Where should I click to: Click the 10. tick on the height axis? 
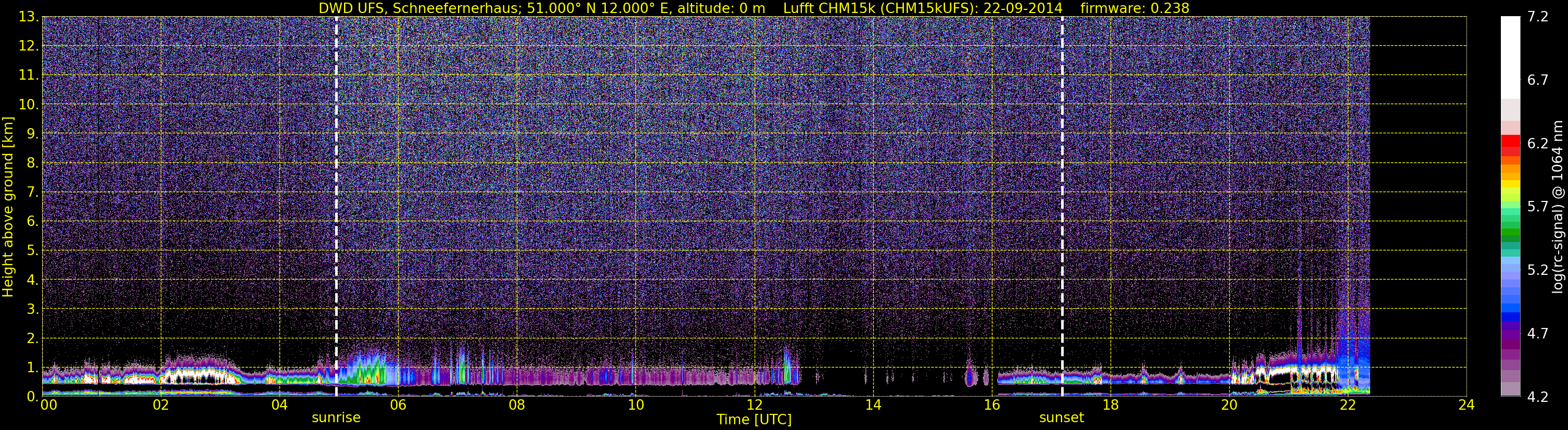tap(29, 105)
